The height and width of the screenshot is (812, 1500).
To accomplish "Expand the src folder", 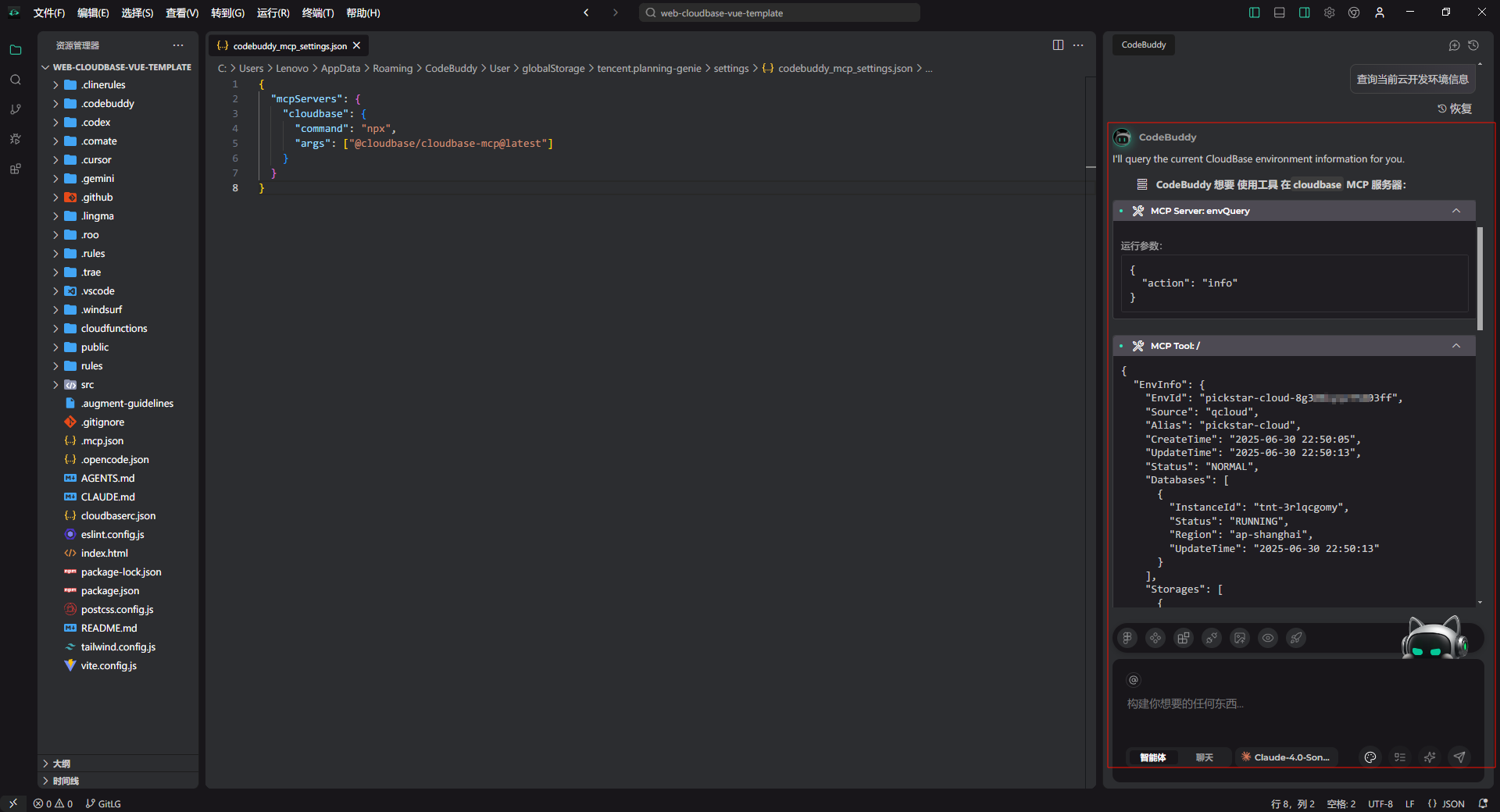I will 119,385.
